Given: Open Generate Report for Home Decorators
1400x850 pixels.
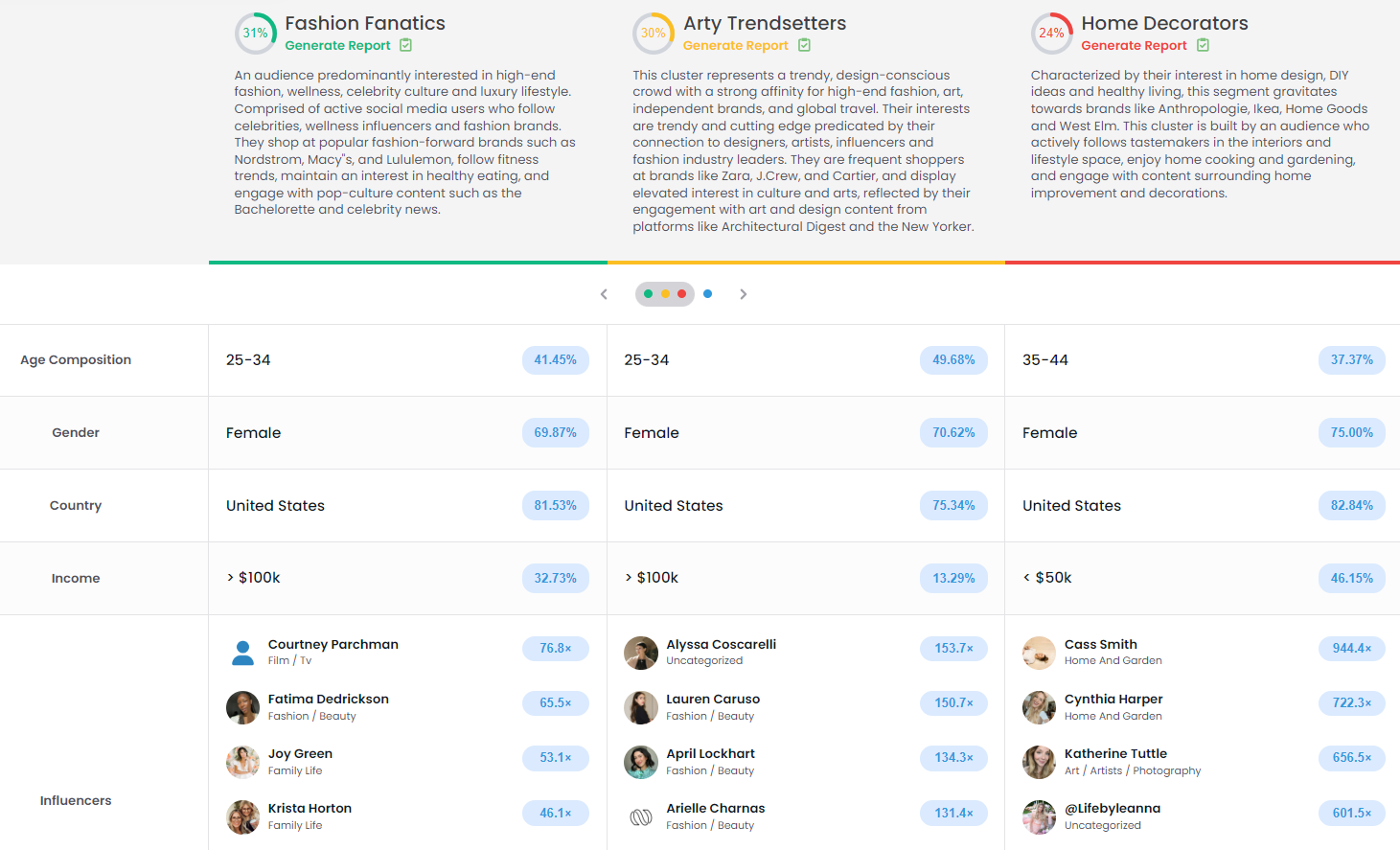Looking at the screenshot, I should pos(1134,45).
